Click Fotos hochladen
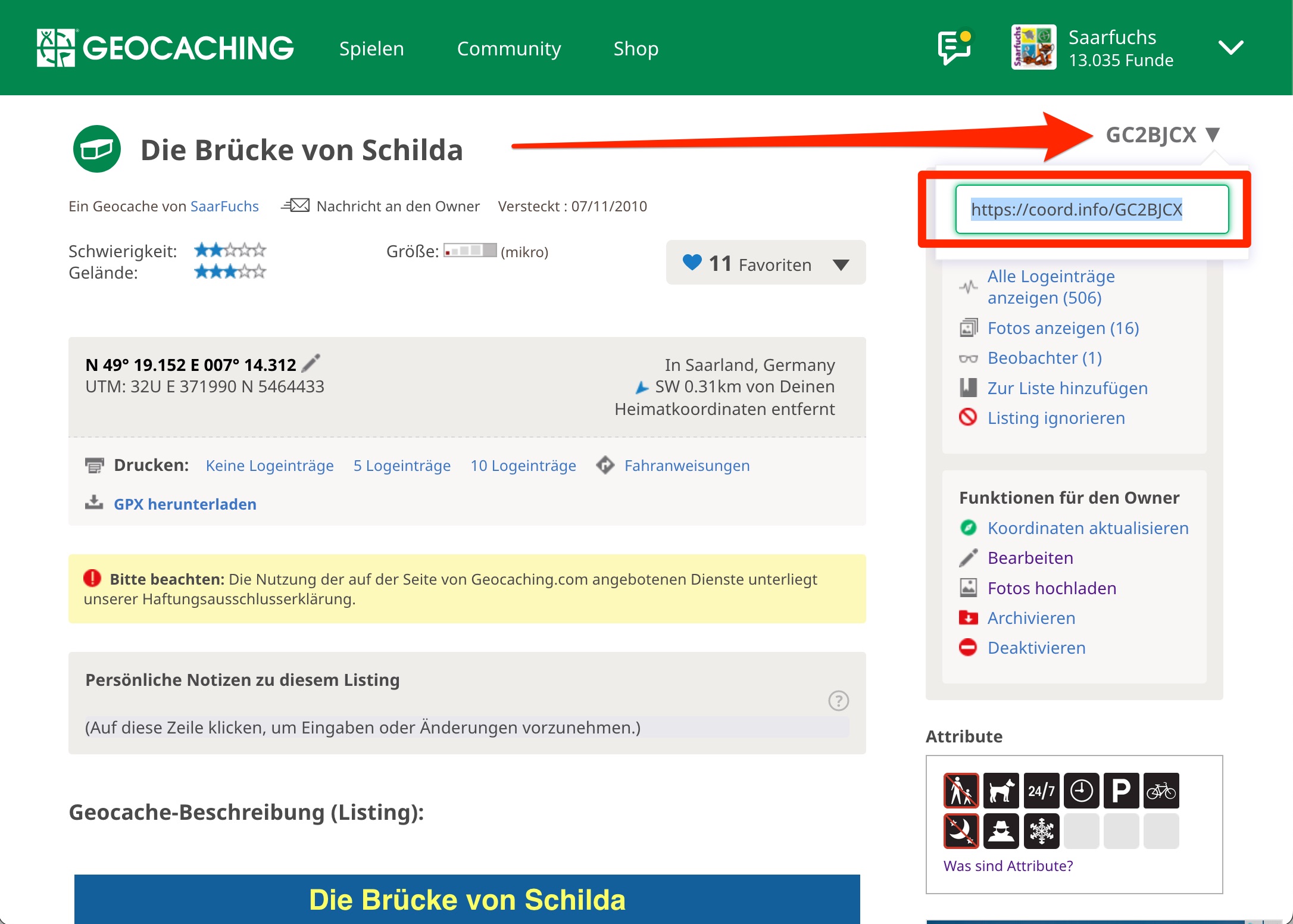 point(1052,588)
